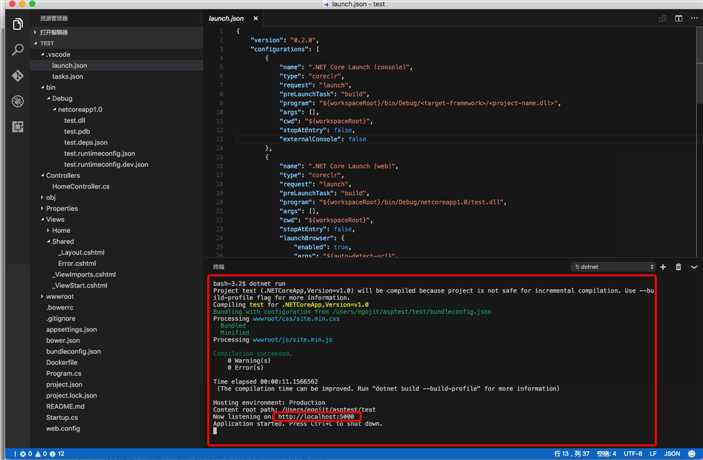703x460 pixels.
Task: Open the dotnet terminal selector dropdown
Action: coord(612,267)
